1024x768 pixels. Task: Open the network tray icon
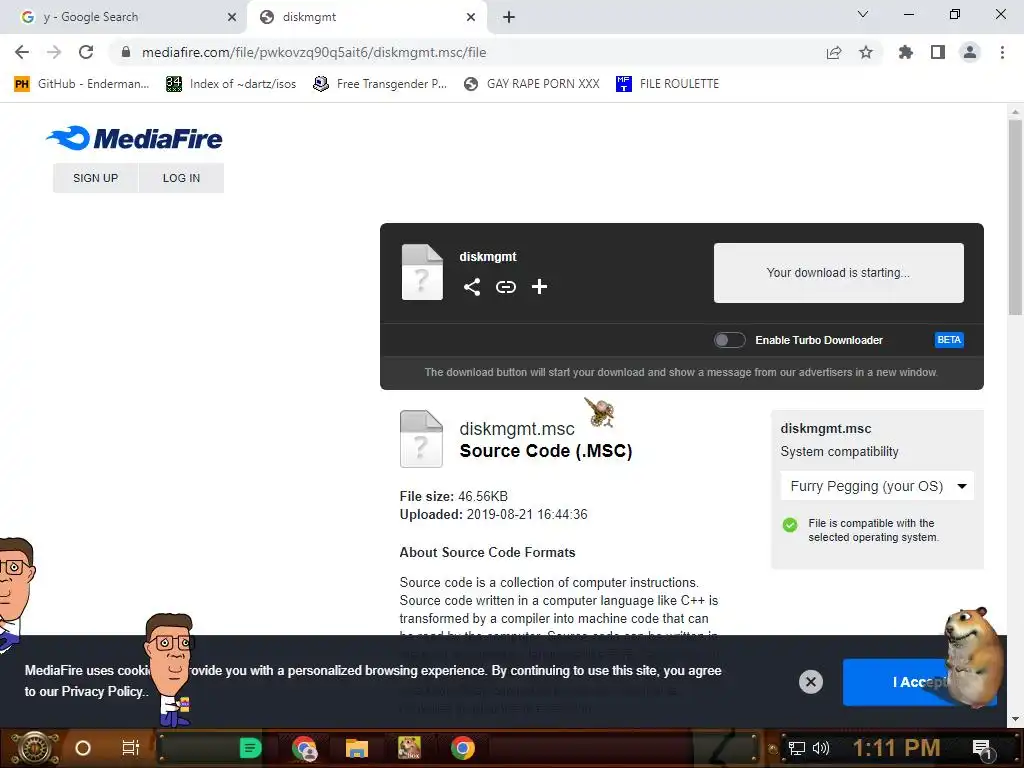[x=796, y=748]
